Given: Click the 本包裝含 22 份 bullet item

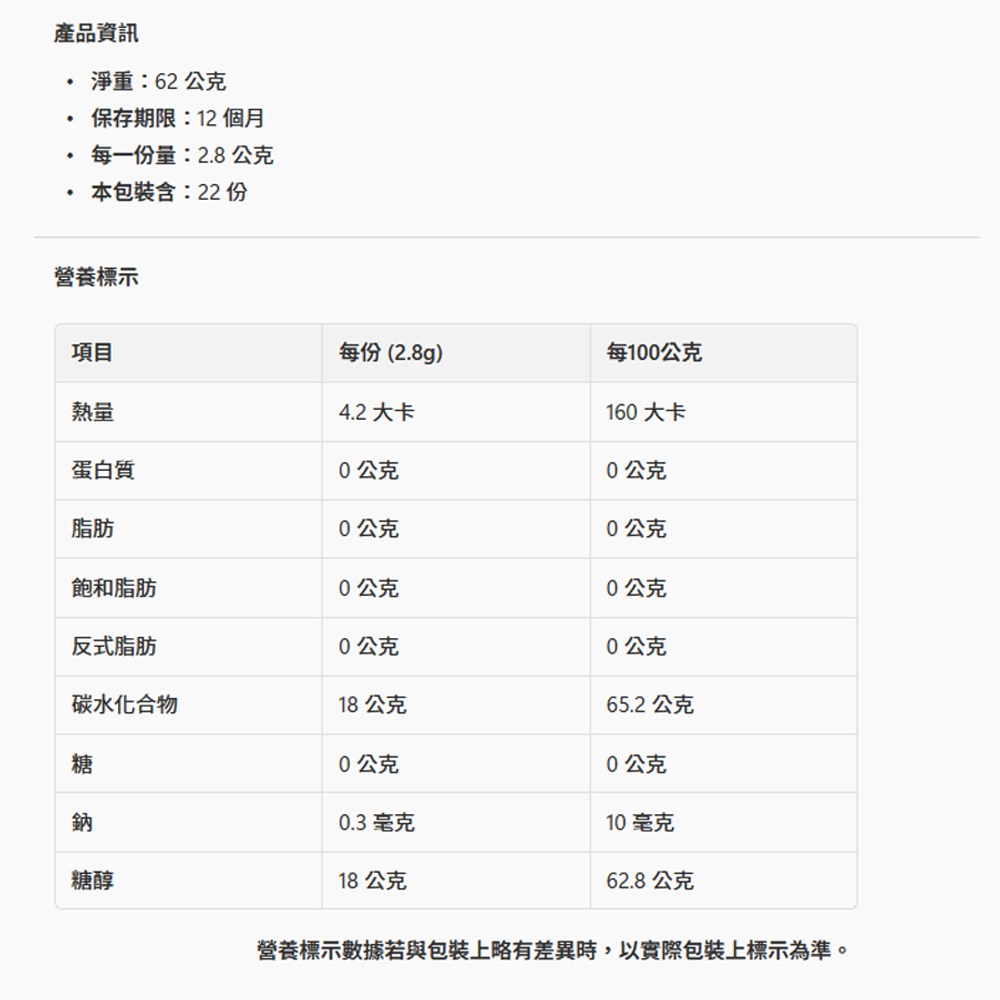Looking at the screenshot, I should coord(168,192).
